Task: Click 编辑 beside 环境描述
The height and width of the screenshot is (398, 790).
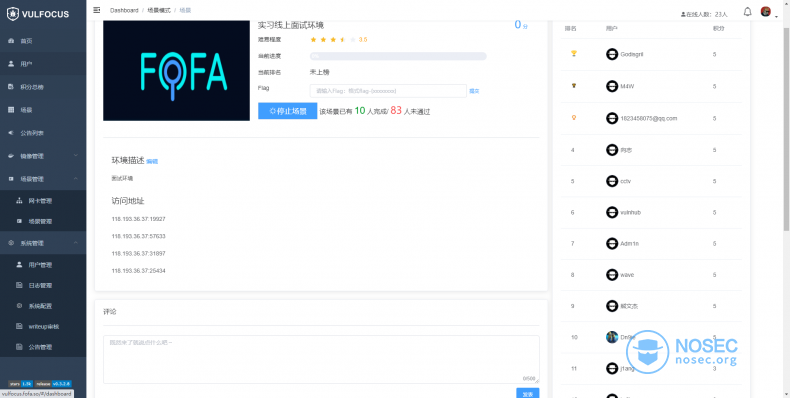Action: pos(152,161)
